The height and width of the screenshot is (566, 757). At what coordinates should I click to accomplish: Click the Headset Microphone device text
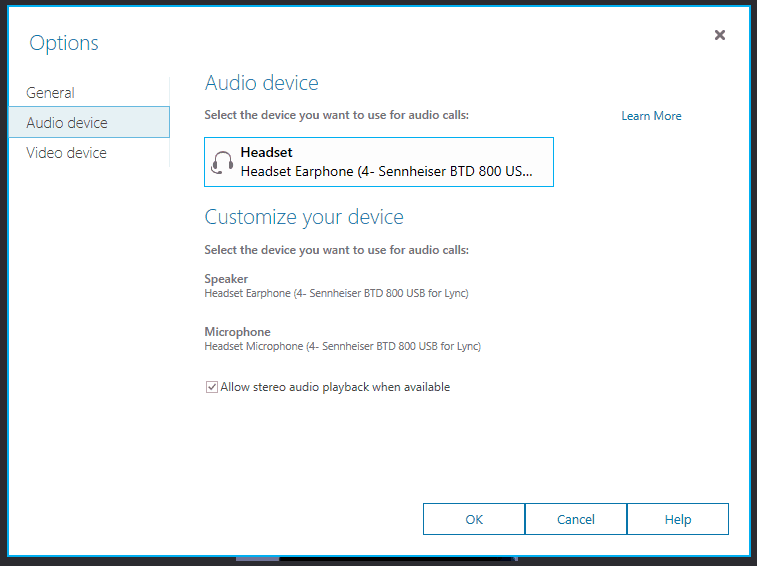[342, 346]
